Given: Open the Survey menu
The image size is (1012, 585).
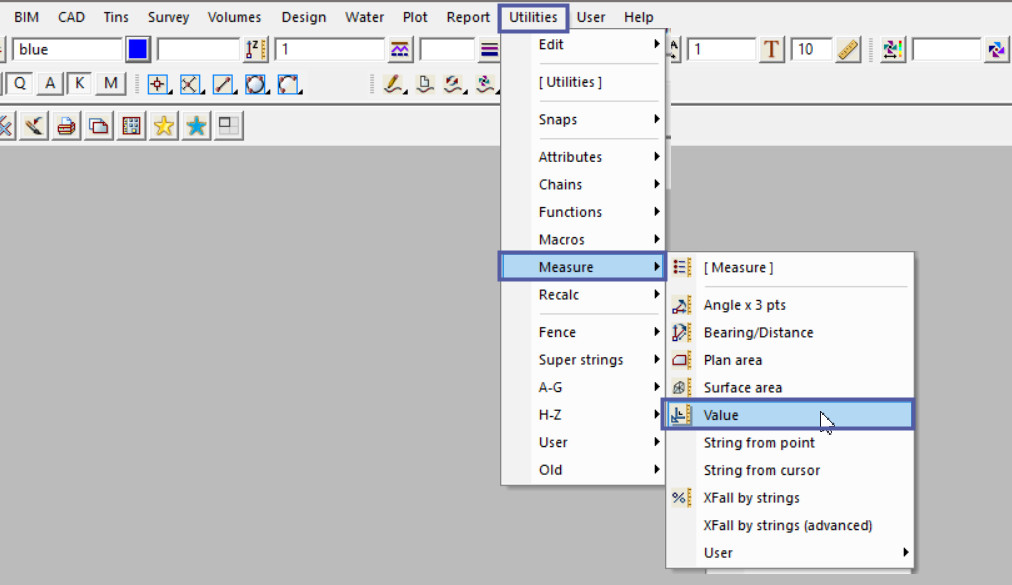Looking at the screenshot, I should point(168,17).
